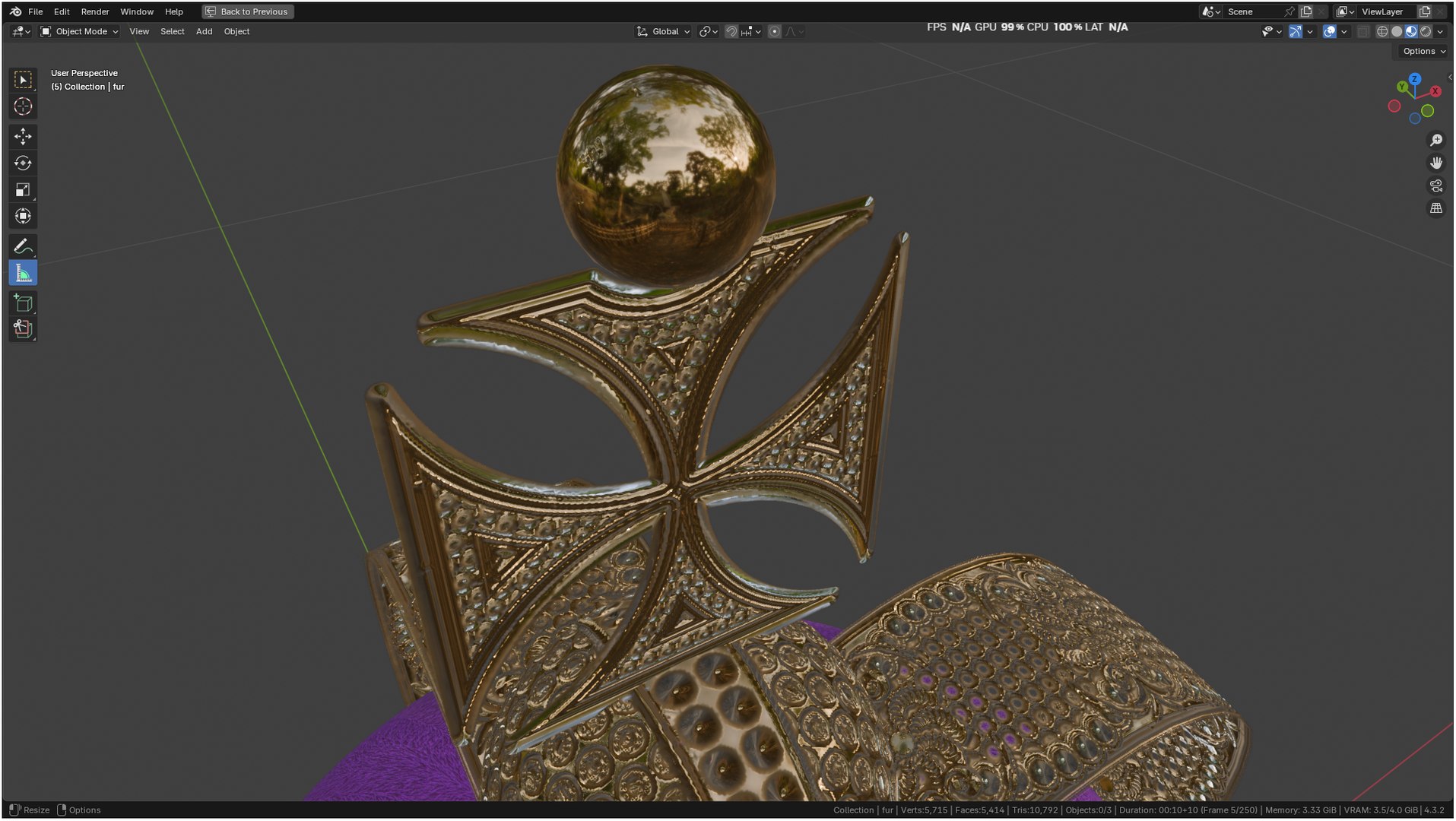Choose the Add Cube tool
The width and height of the screenshot is (1456, 821).
coord(23,303)
